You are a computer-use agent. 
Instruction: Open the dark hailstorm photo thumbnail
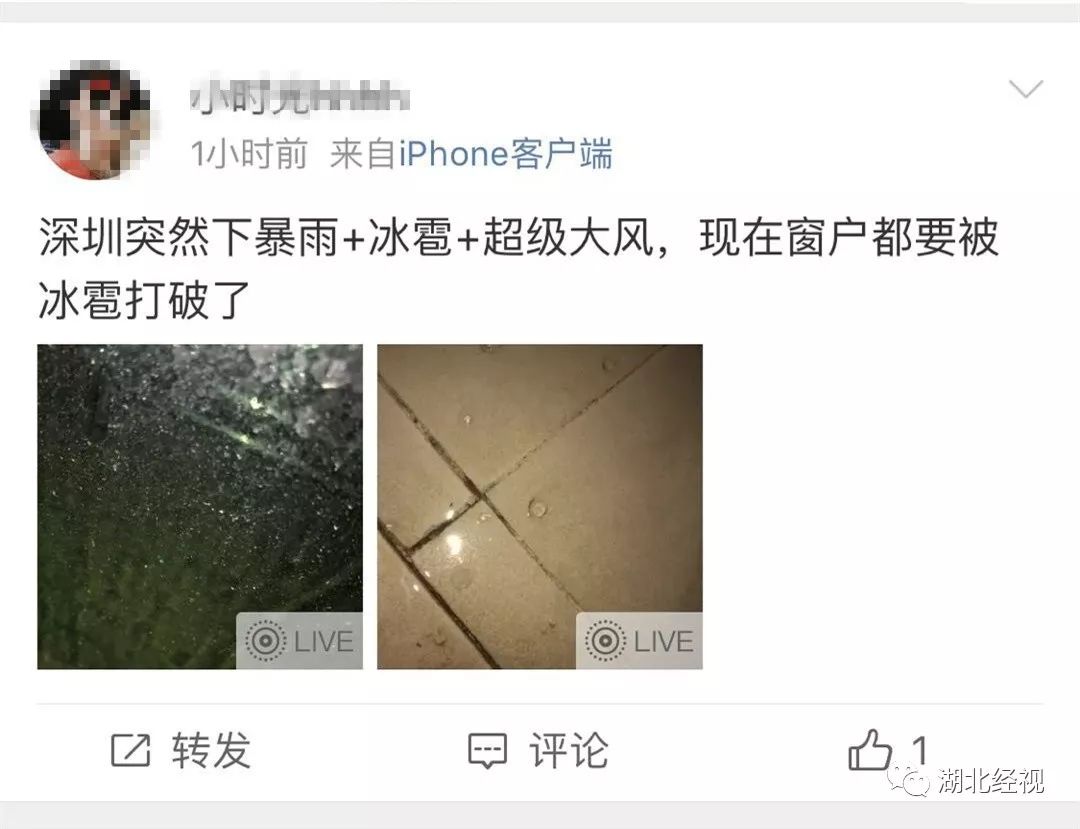coord(200,506)
